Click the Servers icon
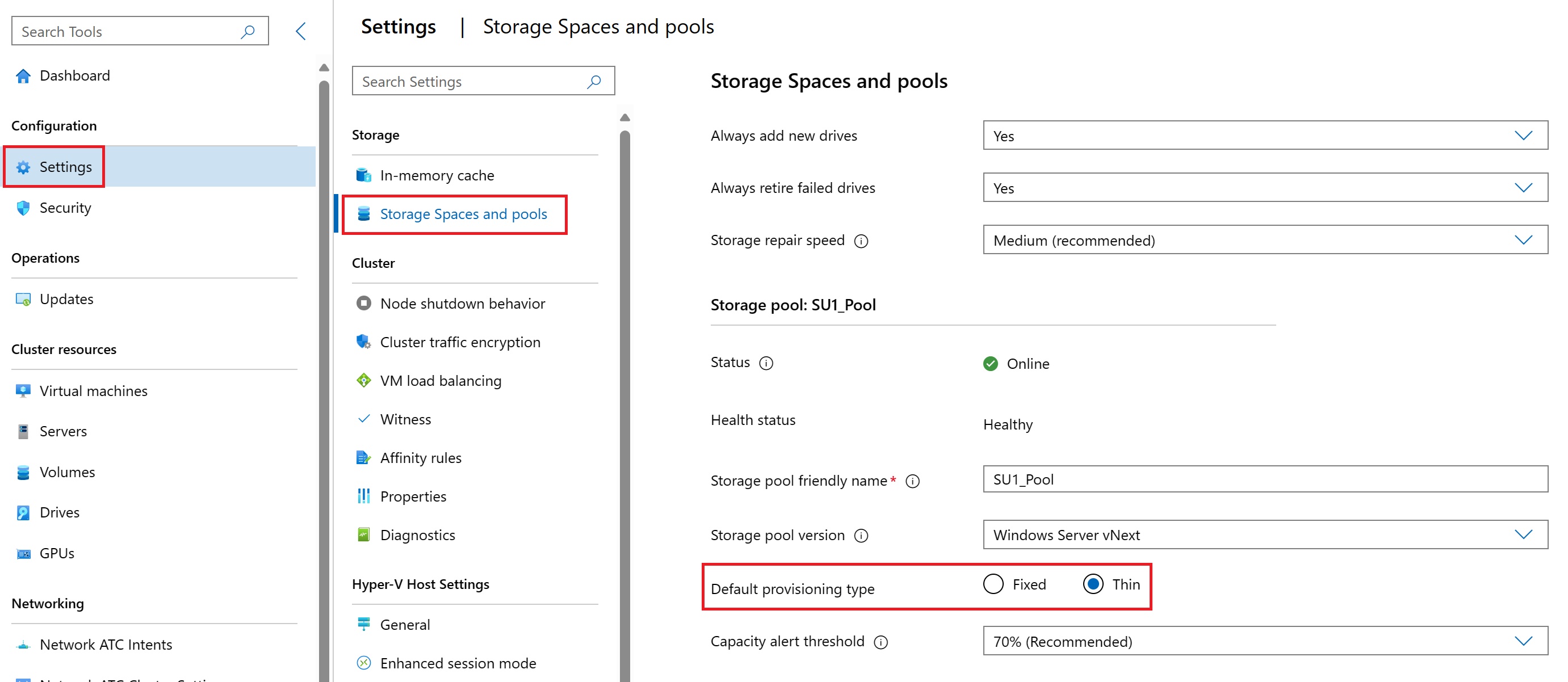The height and width of the screenshot is (682, 1568). [23, 431]
